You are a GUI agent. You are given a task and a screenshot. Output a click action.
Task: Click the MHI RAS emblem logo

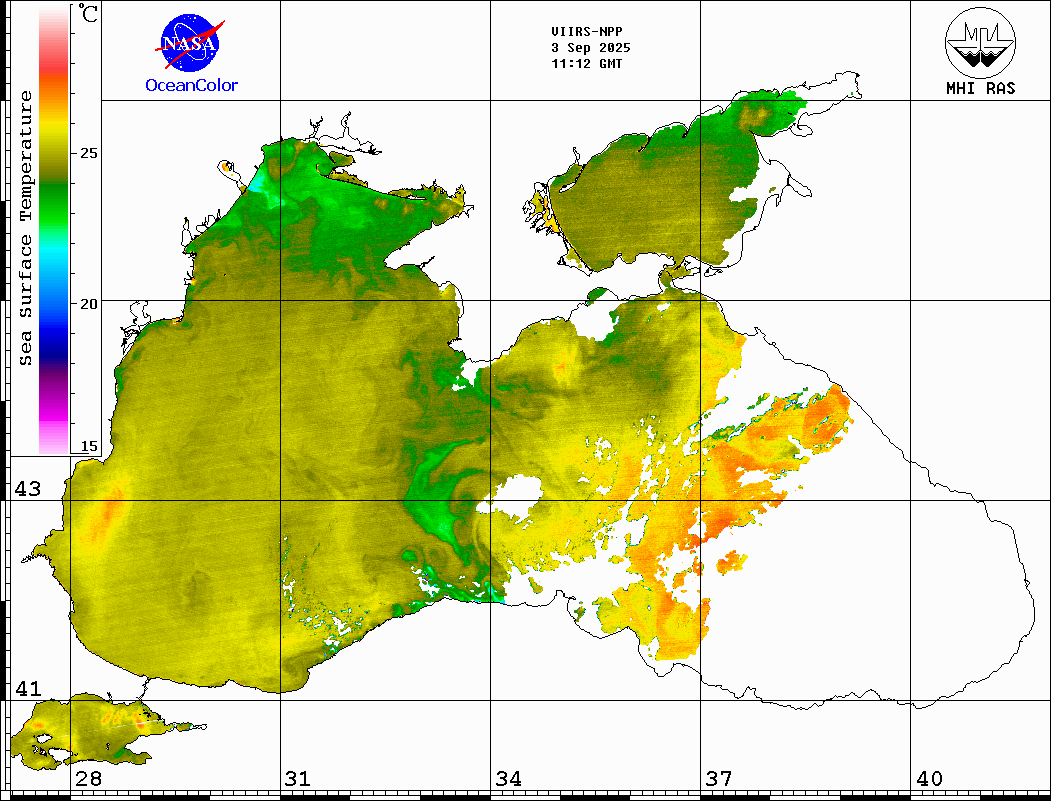coord(980,41)
